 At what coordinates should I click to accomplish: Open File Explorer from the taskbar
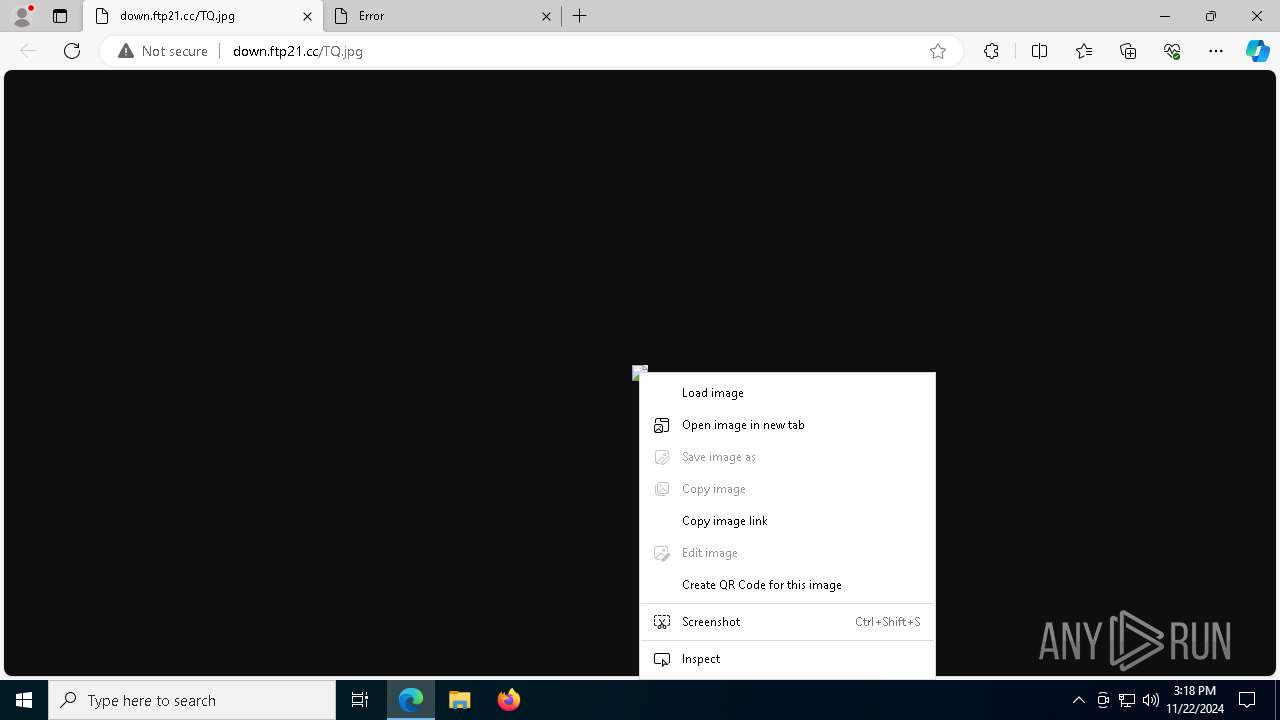point(460,700)
